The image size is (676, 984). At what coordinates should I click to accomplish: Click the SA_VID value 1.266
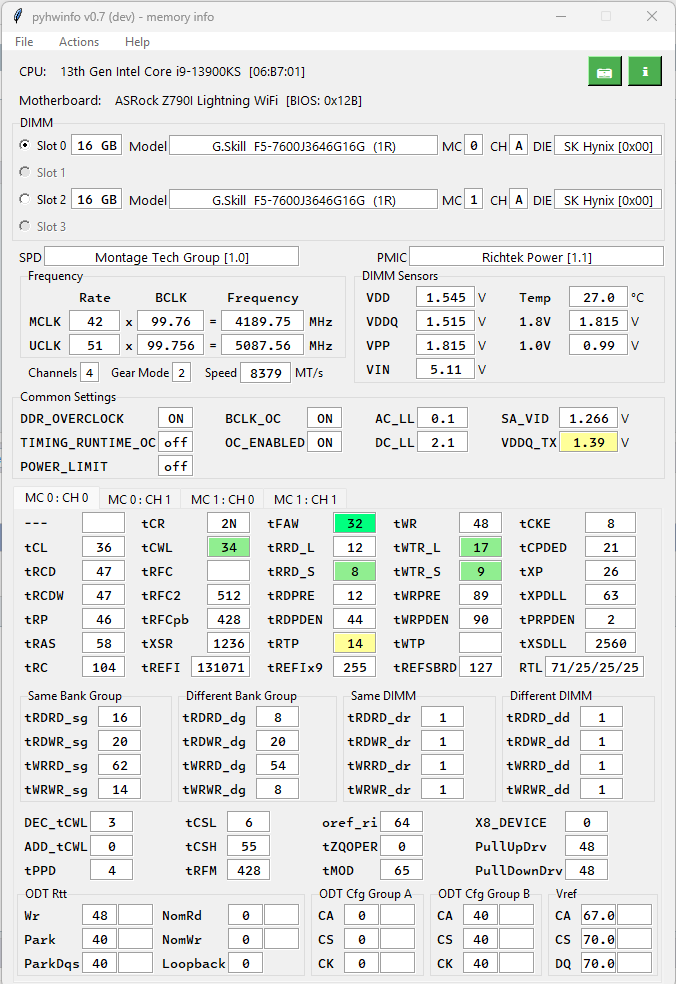pyautogui.click(x=589, y=419)
